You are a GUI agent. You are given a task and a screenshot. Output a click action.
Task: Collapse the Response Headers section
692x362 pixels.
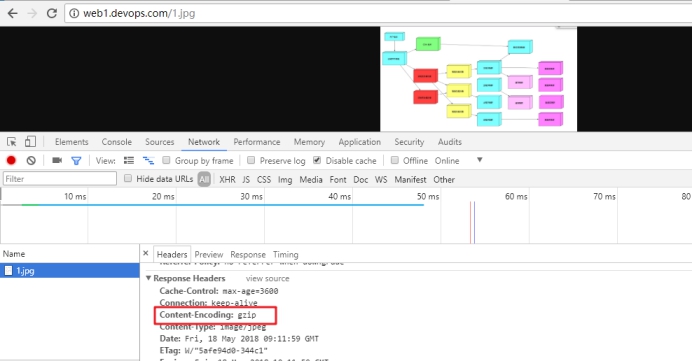(x=149, y=278)
